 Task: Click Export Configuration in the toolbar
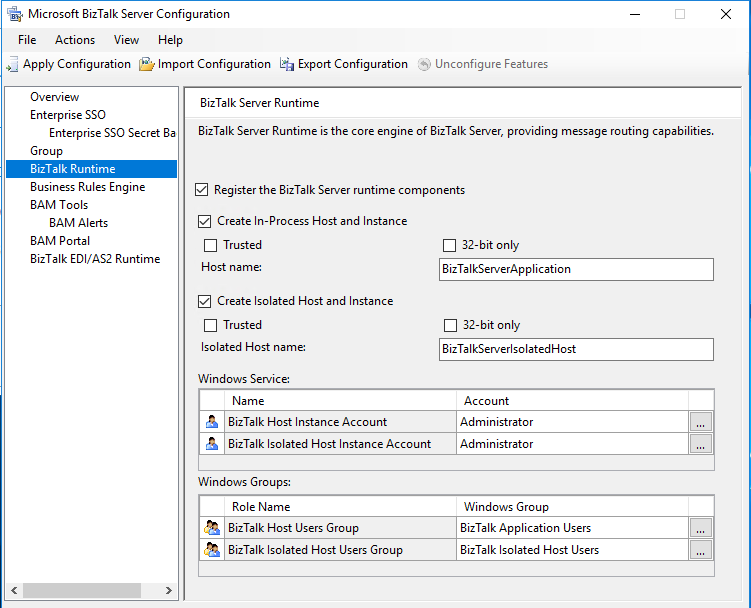pos(353,64)
